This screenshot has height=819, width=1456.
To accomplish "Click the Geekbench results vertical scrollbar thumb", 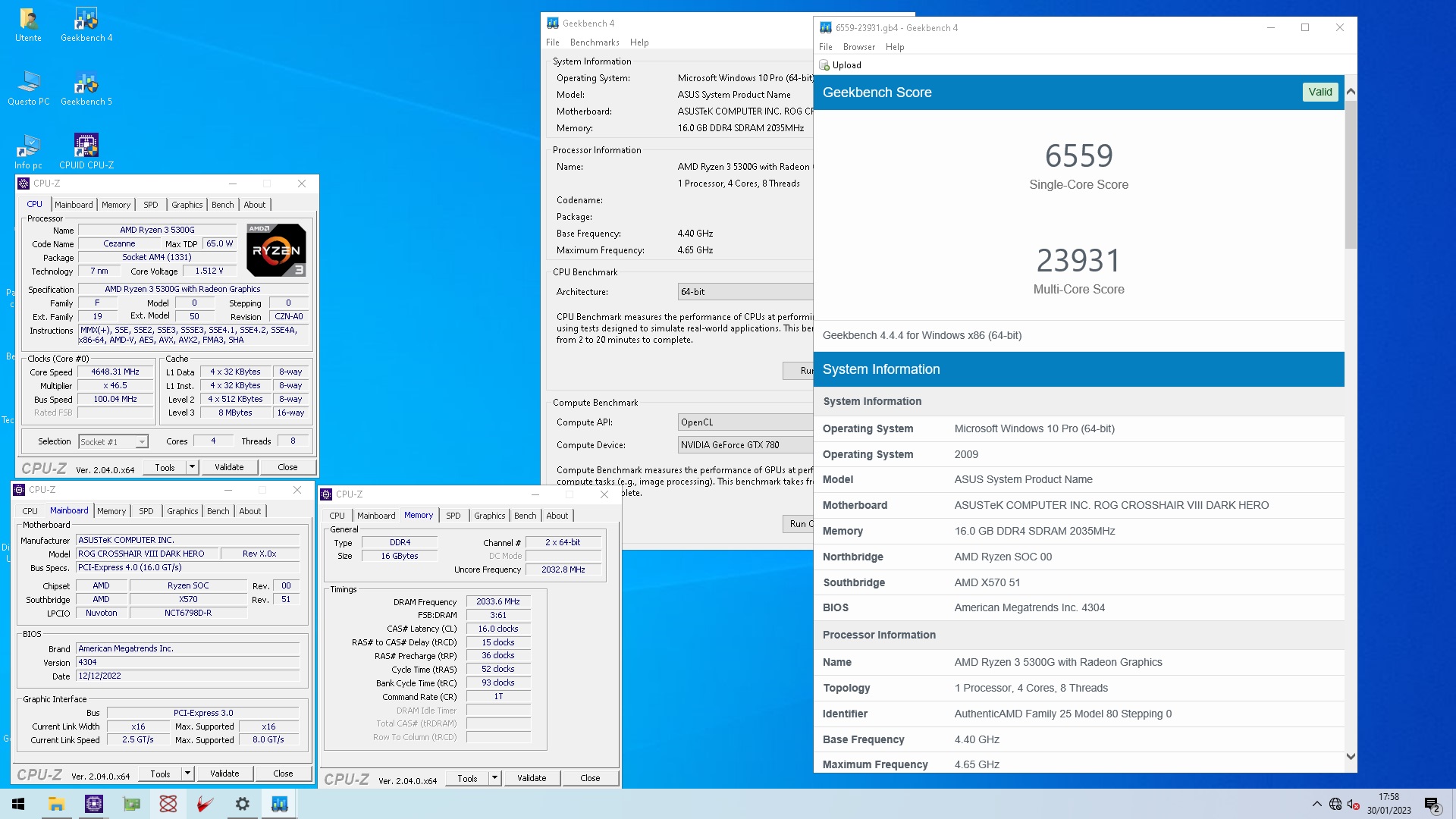I will coord(1351,174).
